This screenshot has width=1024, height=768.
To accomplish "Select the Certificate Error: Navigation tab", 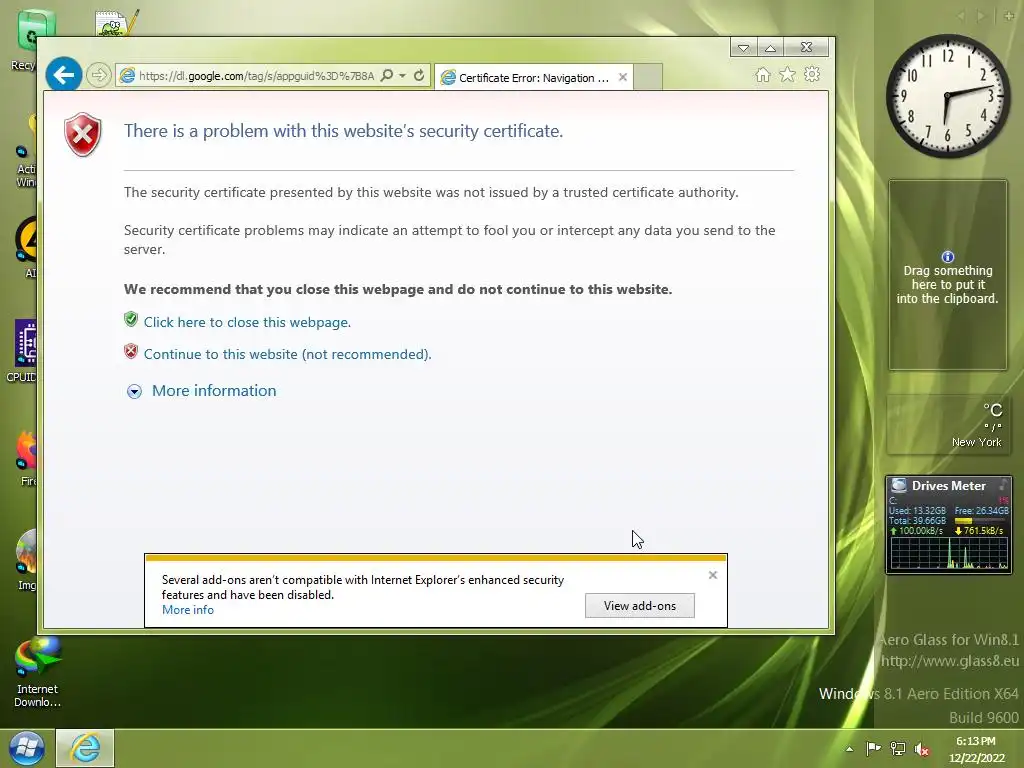I will 534,78.
